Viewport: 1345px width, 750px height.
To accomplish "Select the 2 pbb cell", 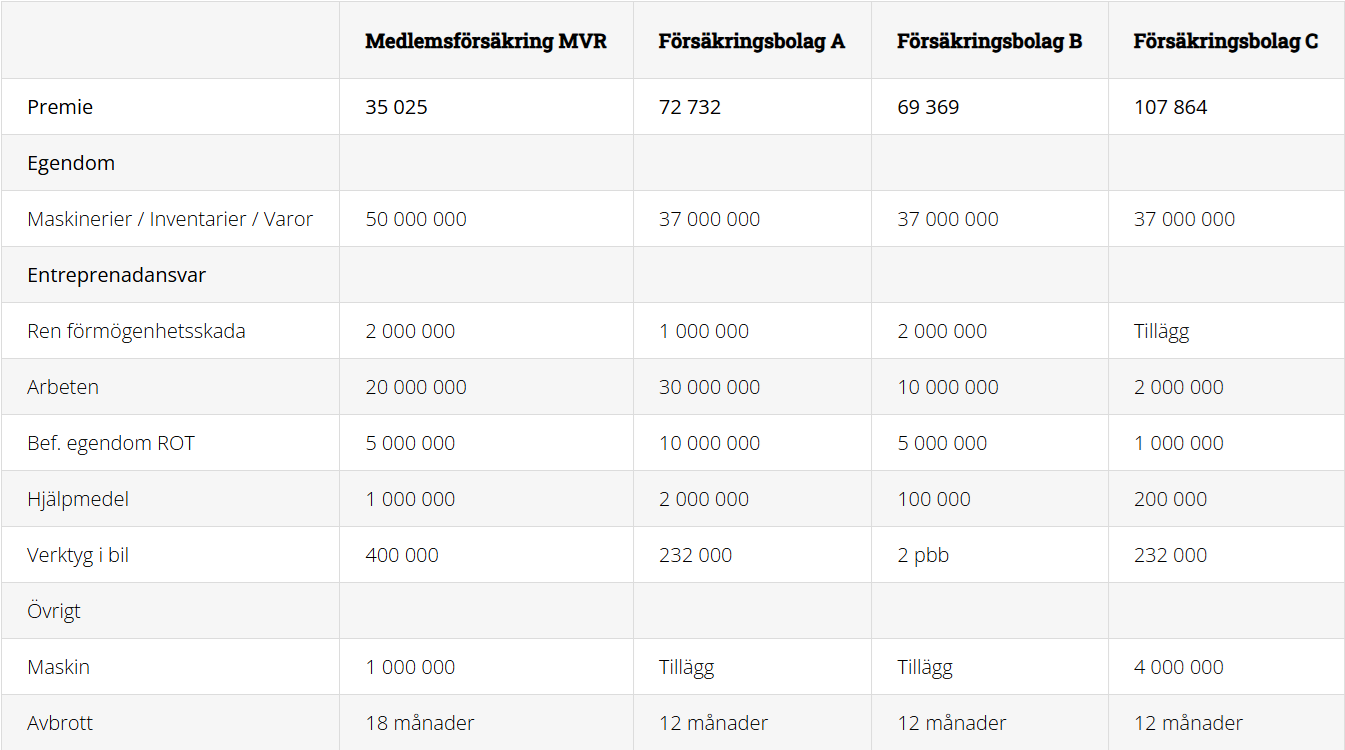I will tap(923, 555).
